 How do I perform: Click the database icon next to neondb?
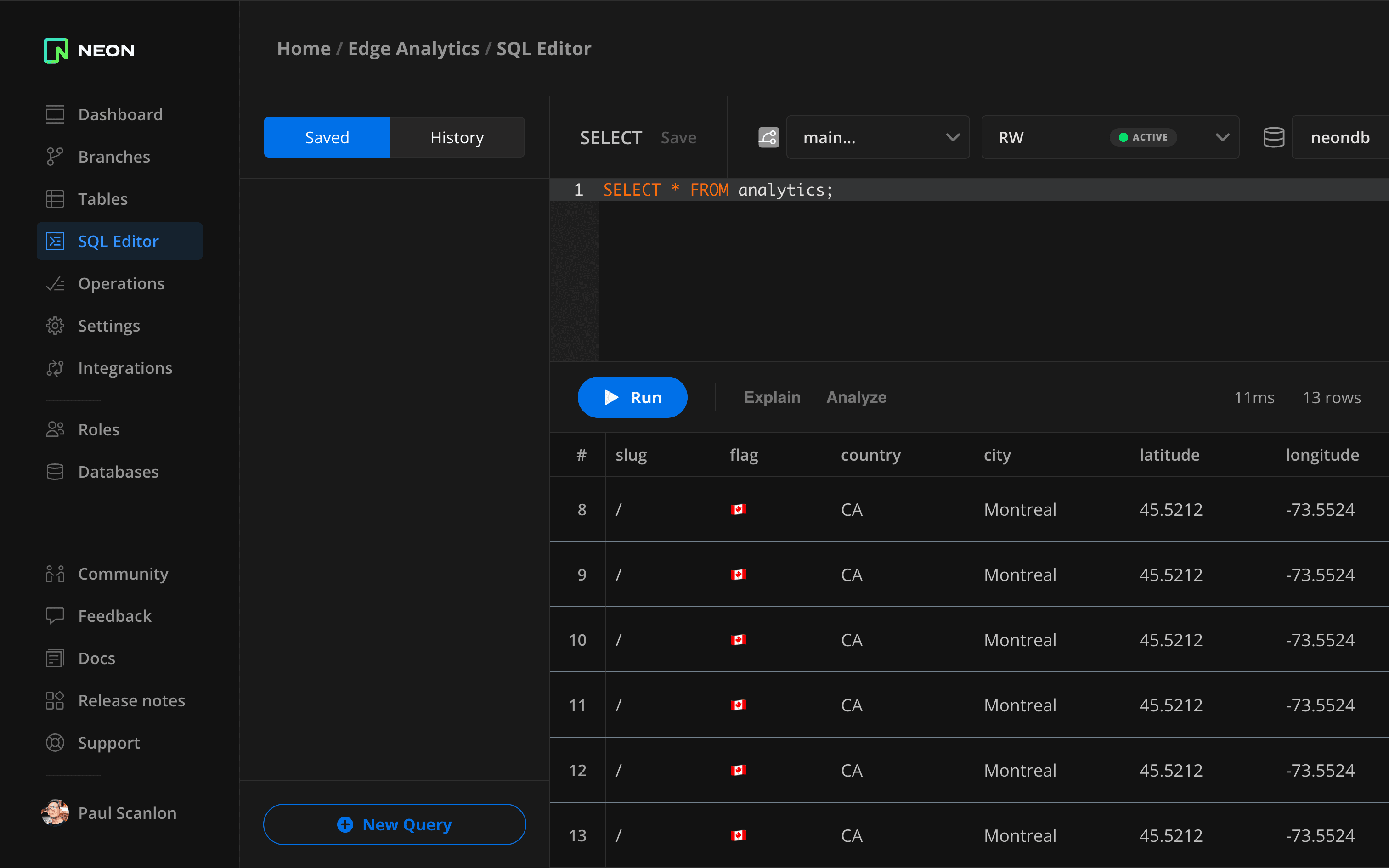pyautogui.click(x=1273, y=137)
